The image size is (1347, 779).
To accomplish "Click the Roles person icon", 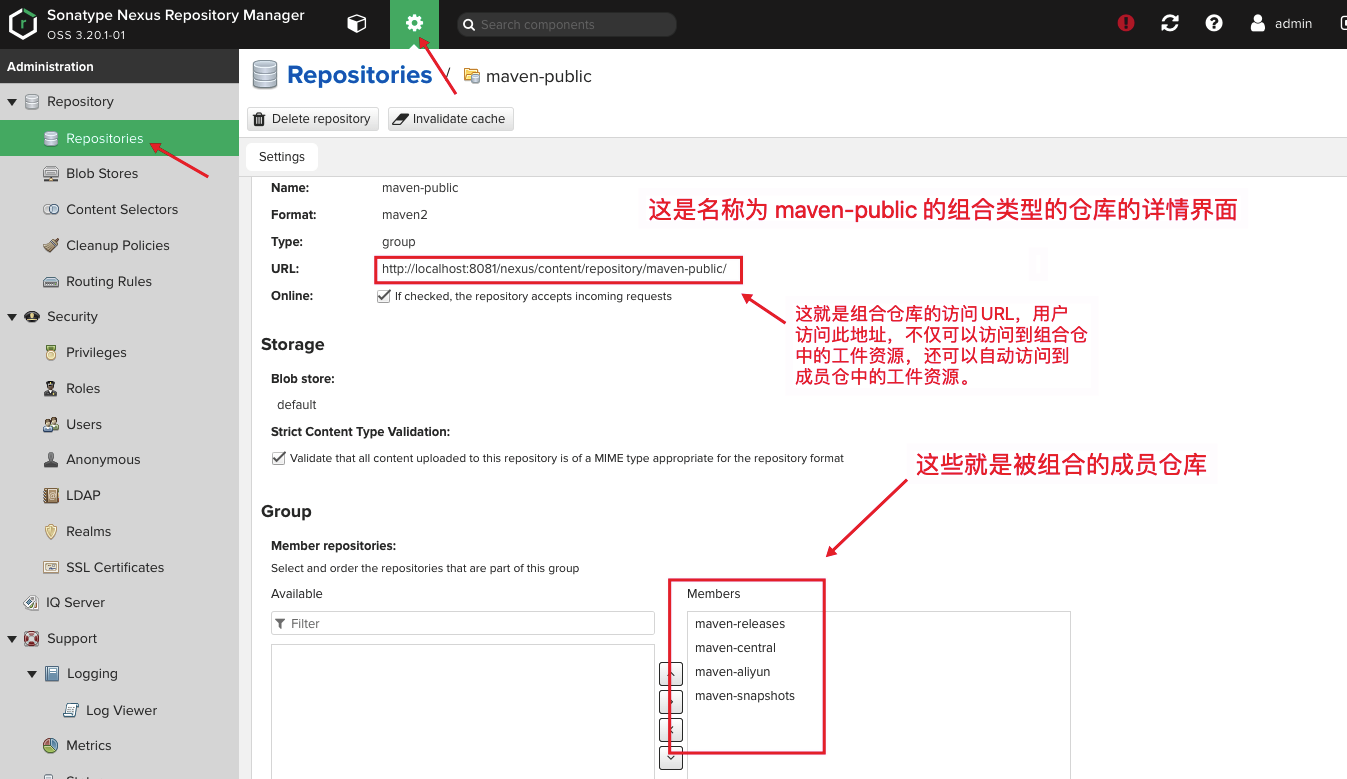I will (51, 388).
